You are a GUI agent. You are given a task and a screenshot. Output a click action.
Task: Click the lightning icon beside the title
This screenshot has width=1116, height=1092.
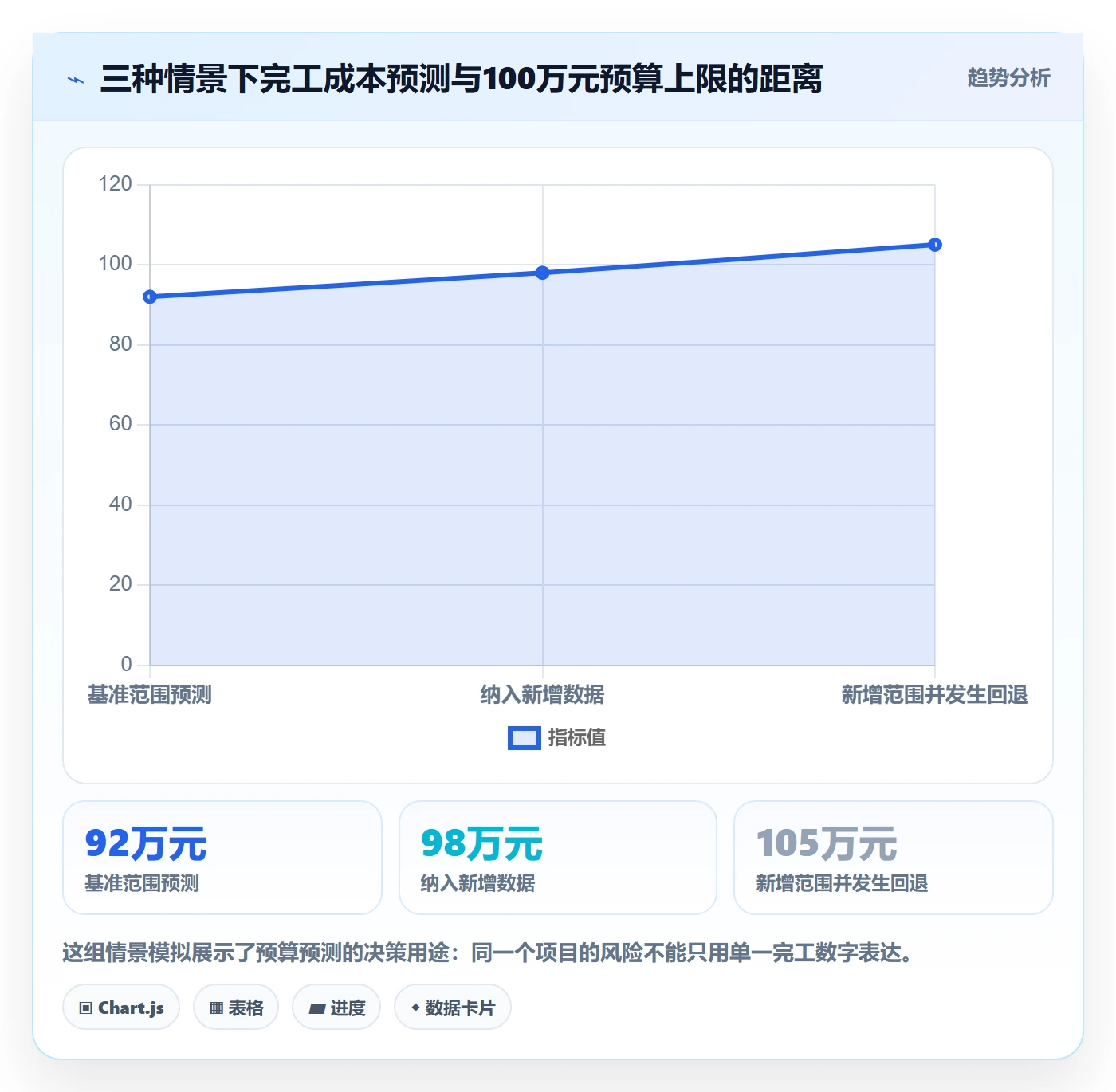click(x=76, y=80)
